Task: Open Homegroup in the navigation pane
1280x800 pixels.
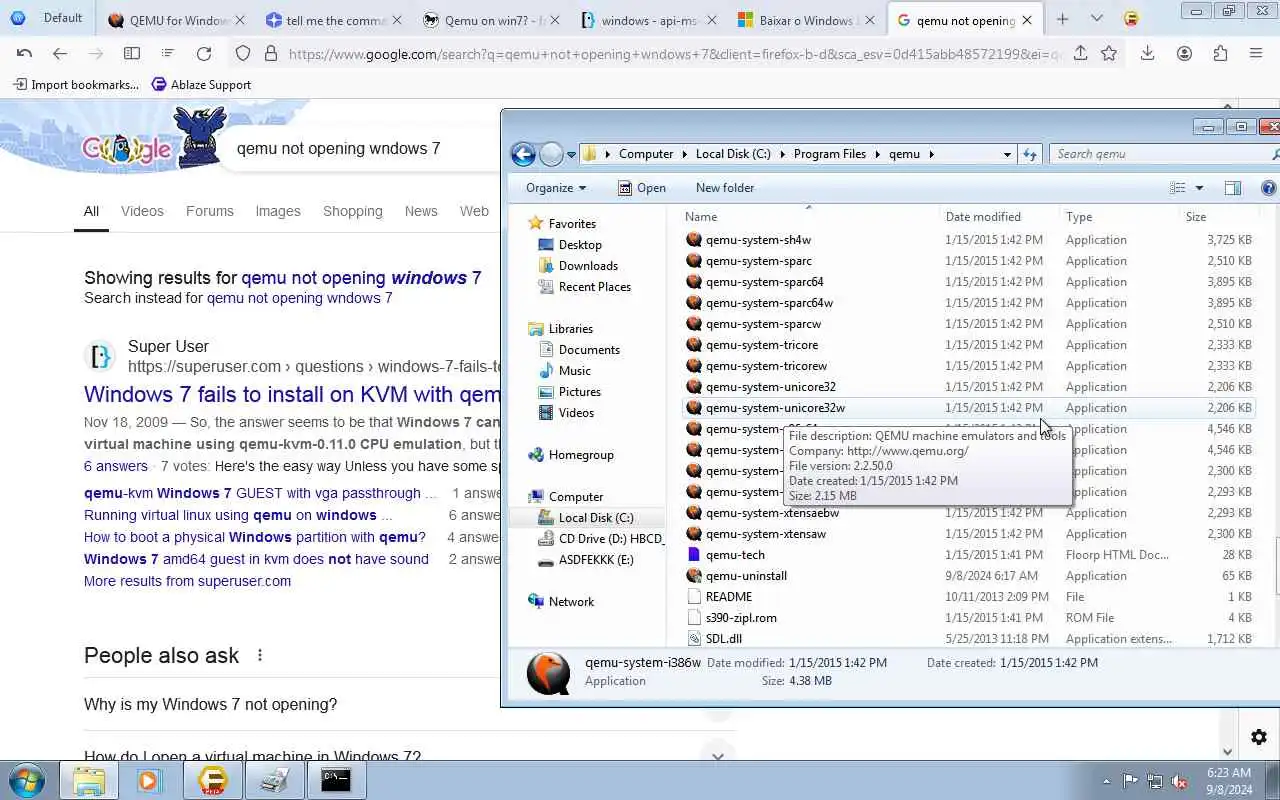Action: click(x=580, y=455)
